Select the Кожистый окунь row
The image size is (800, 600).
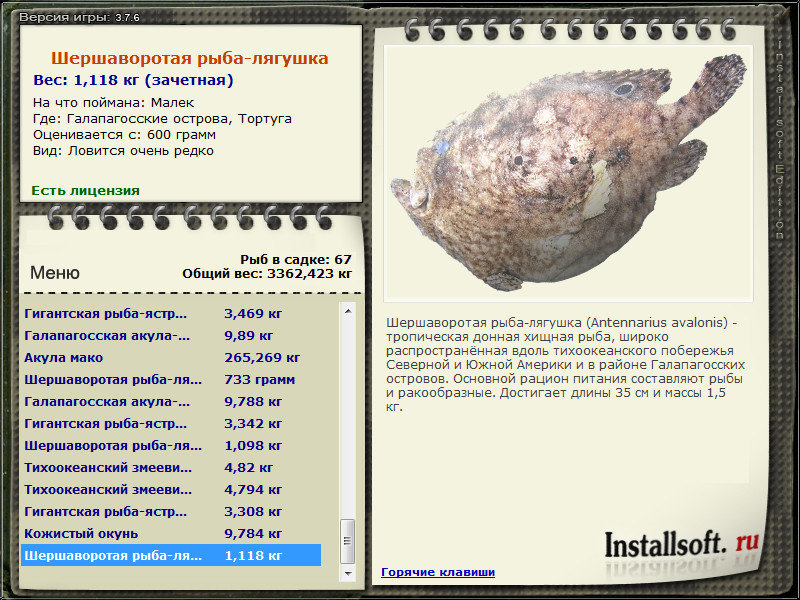[171, 534]
